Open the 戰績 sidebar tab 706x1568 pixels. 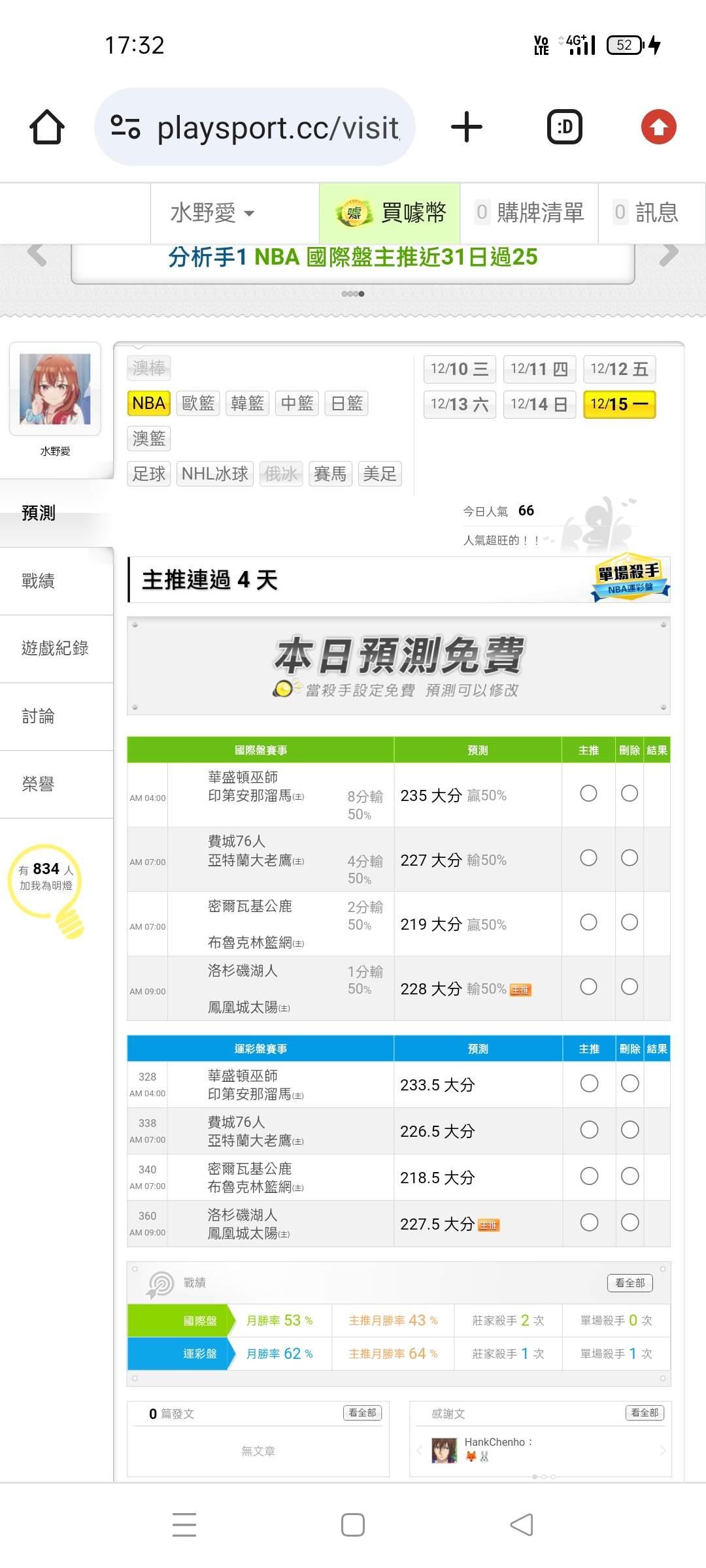point(56,581)
